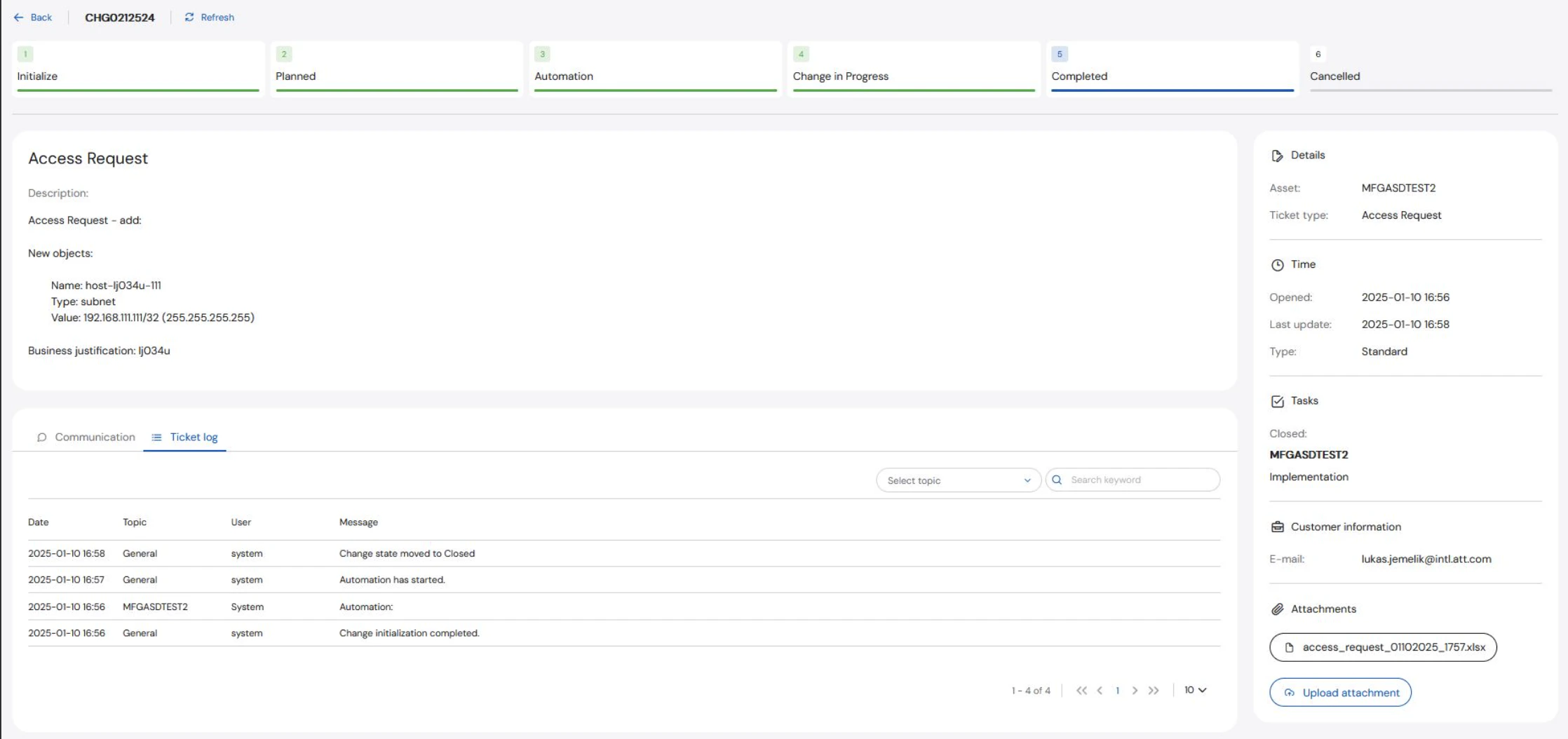
Task: Click the cloud upload icon
Action: 1289,693
